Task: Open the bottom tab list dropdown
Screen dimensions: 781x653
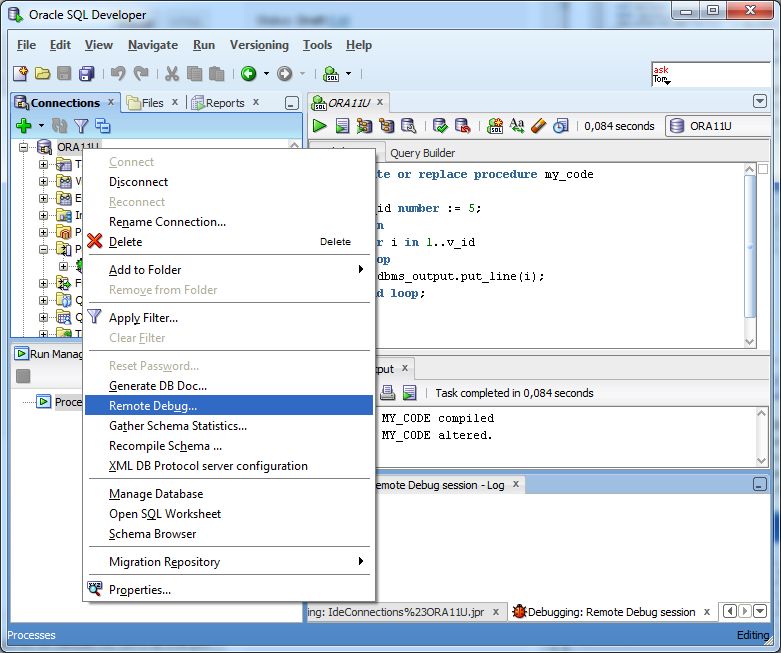Action: [760, 611]
